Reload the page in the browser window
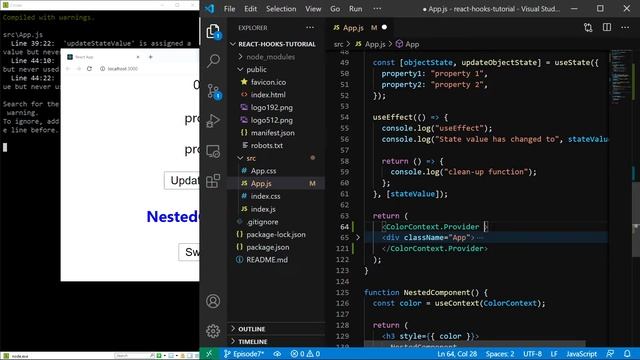 click(89, 69)
